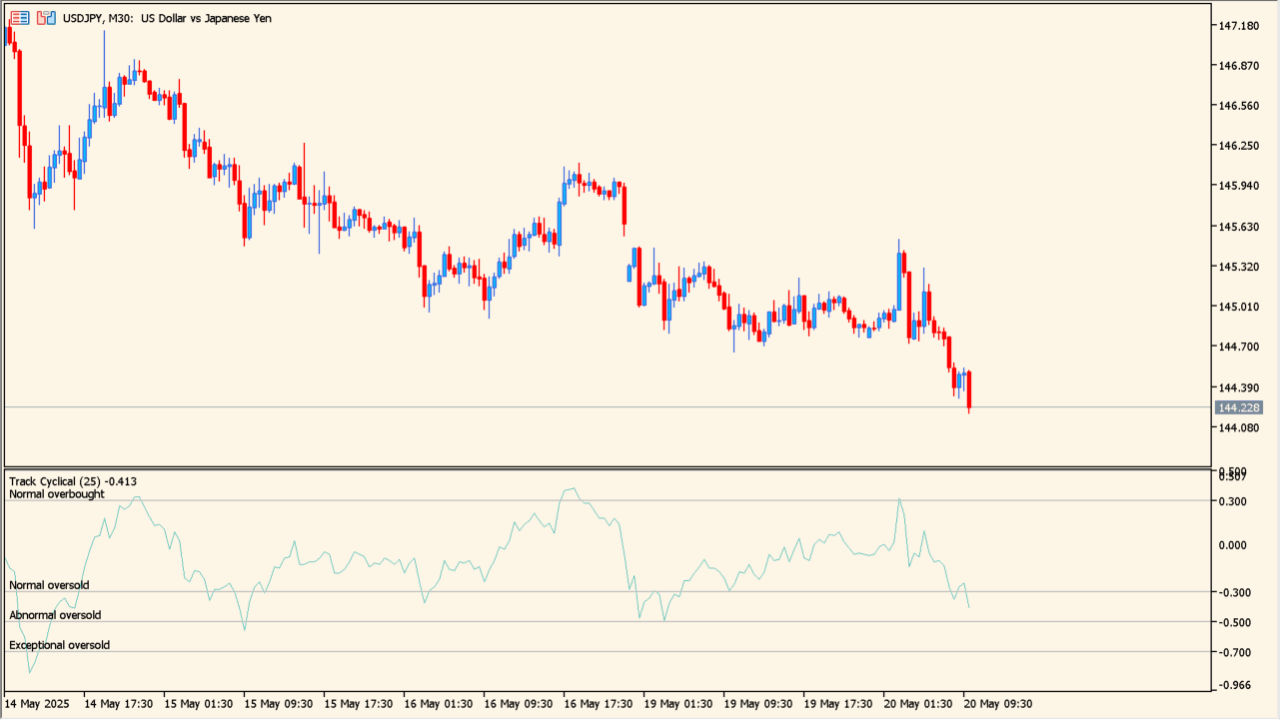The image size is (1280, 720).
Task: Click the 14 May 2025 date label
Action: tap(37, 703)
